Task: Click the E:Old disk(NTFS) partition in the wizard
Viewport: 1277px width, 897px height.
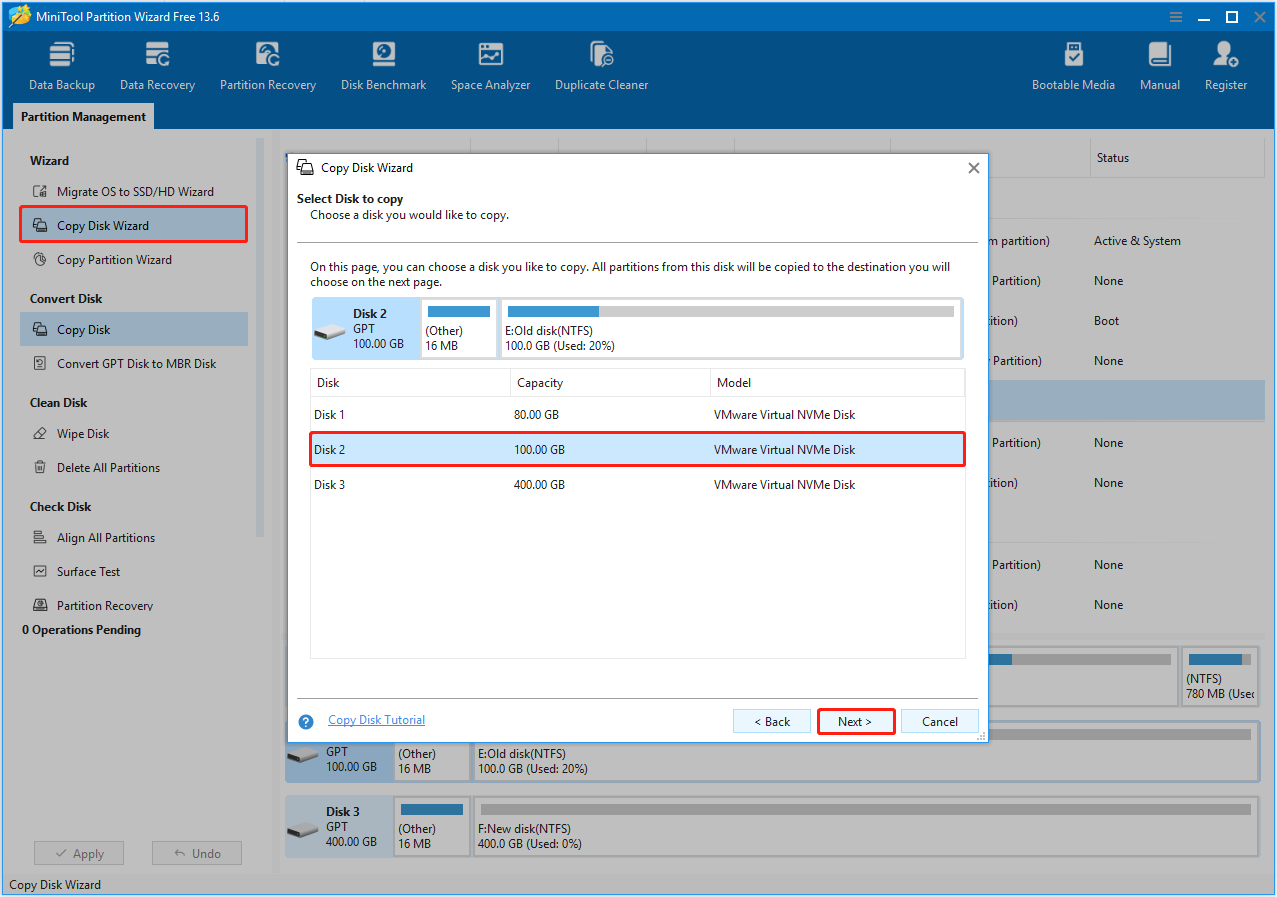Action: pos(730,328)
